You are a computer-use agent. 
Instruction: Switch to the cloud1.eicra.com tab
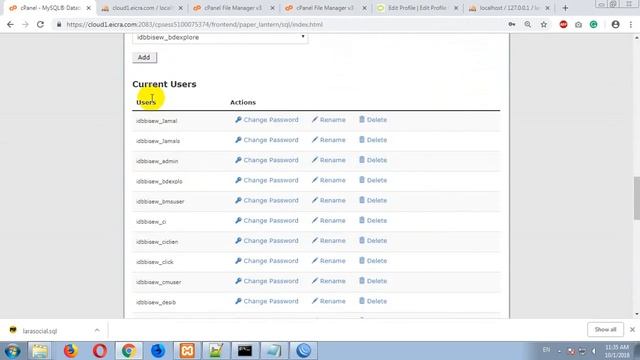coord(142,8)
